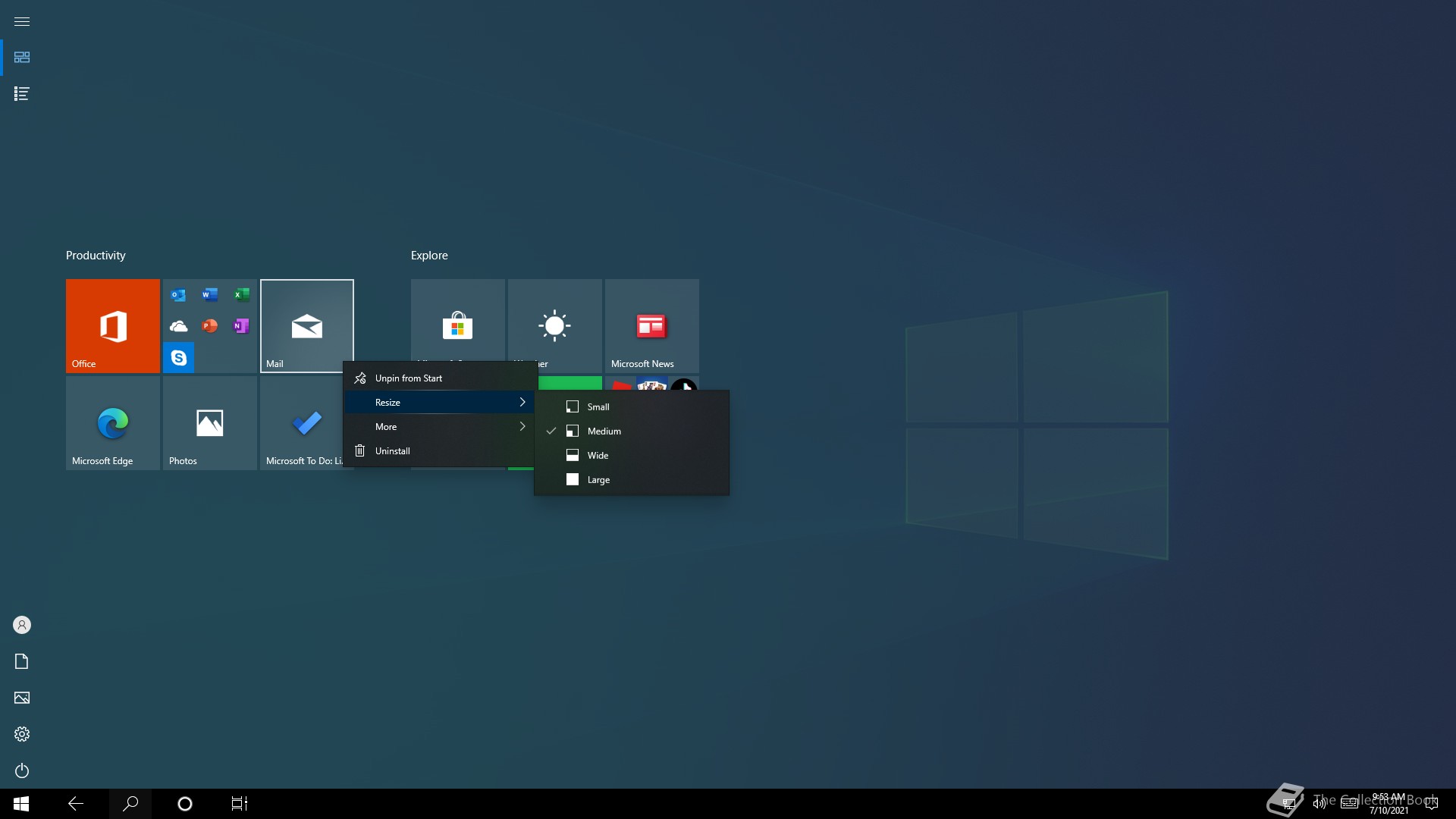Launch OneNote from the Office folder tile
1456x819 pixels.
pos(241,326)
